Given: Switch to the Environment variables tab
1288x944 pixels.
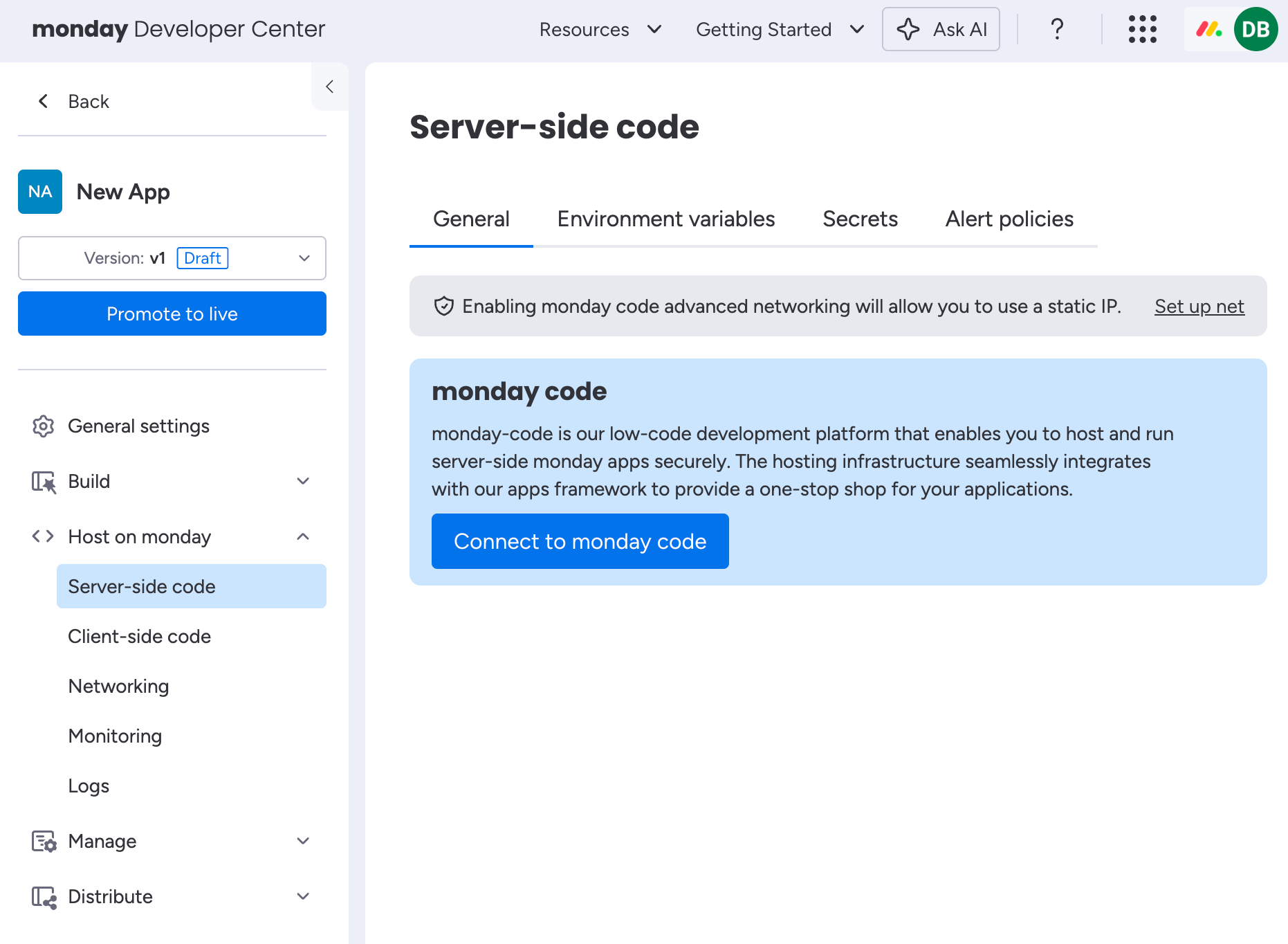Looking at the screenshot, I should tap(666, 219).
